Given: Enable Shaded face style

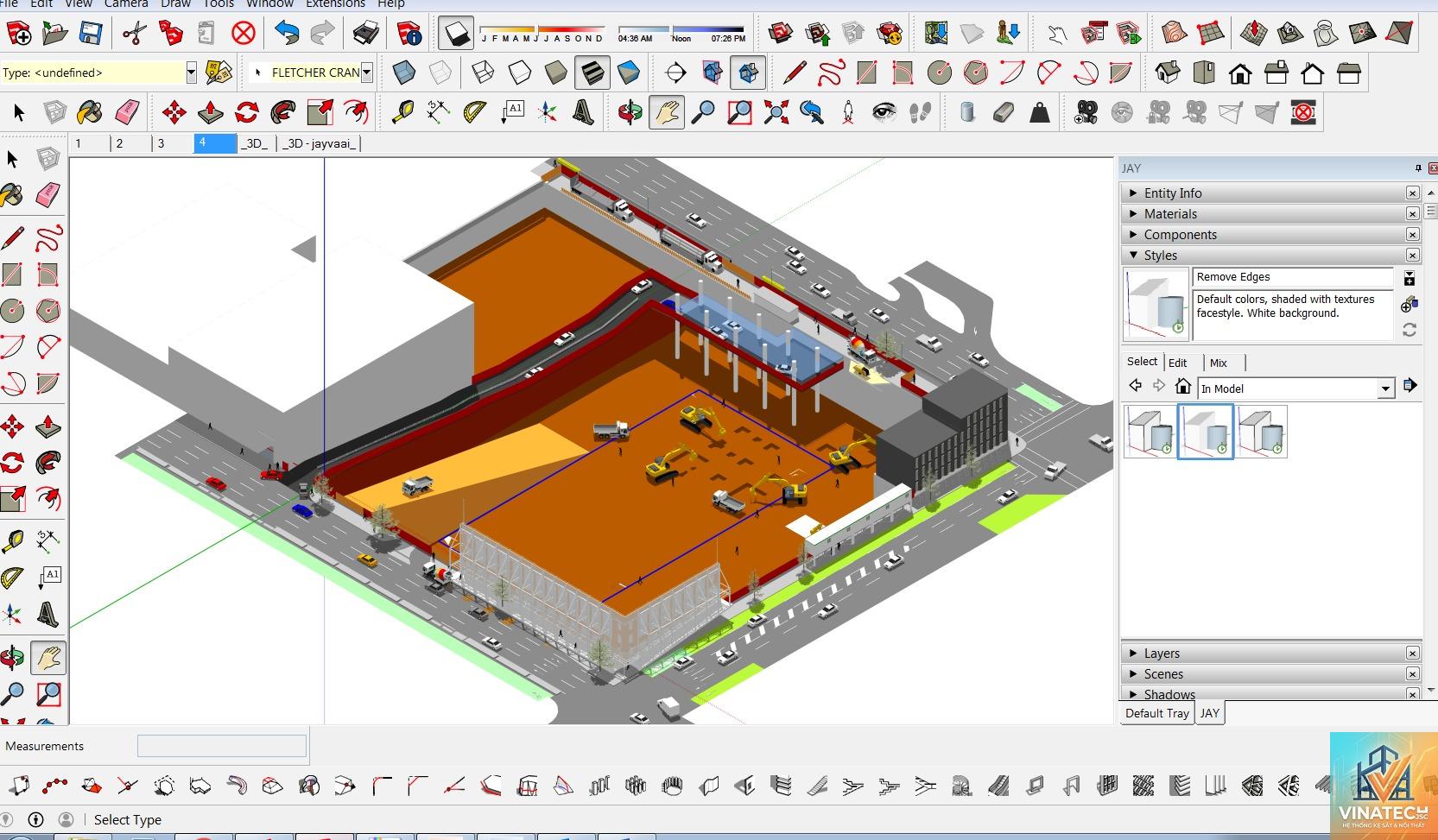Looking at the screenshot, I should click(x=555, y=73).
